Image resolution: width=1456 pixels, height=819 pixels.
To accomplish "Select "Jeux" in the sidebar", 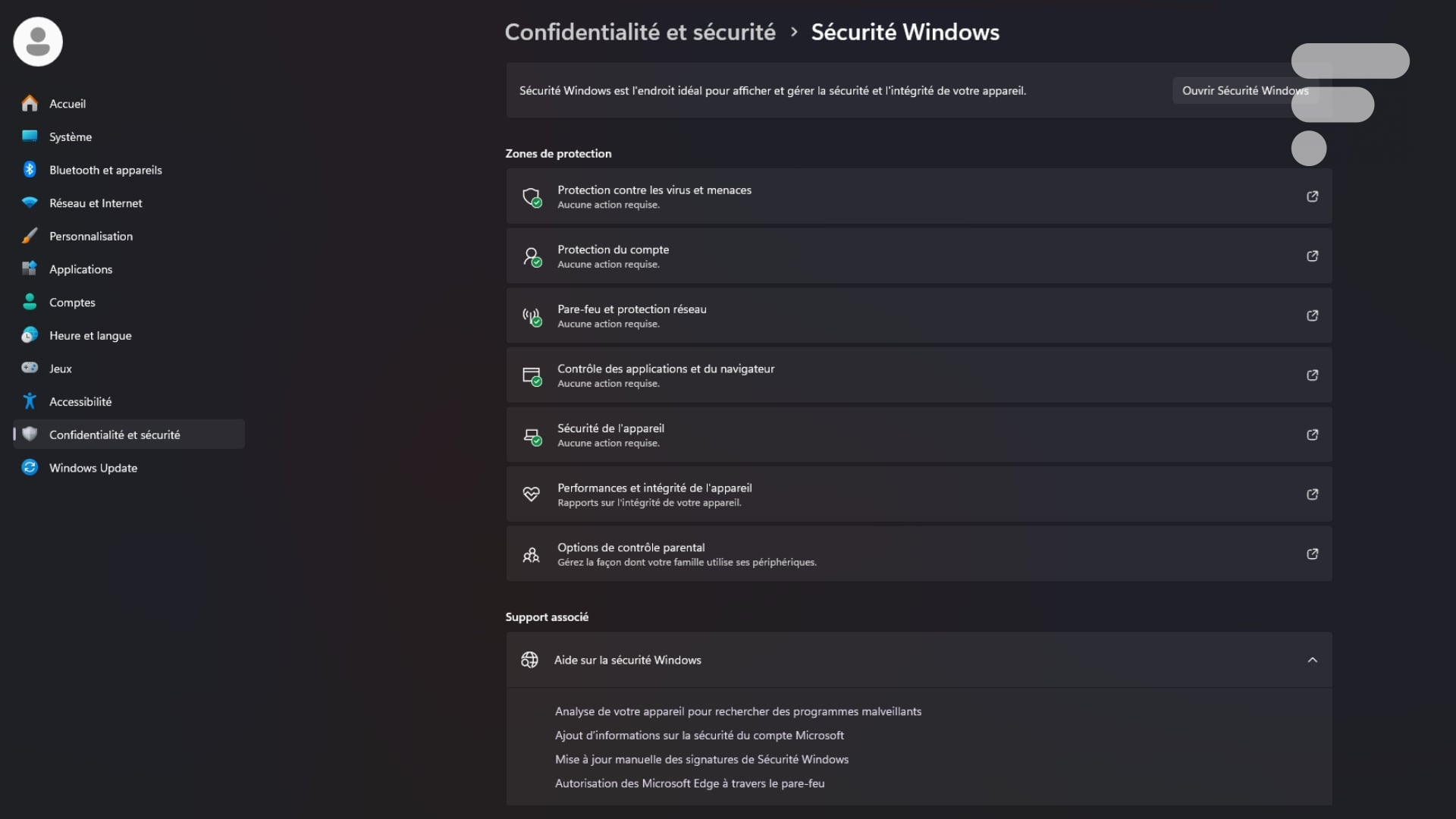I will click(59, 368).
